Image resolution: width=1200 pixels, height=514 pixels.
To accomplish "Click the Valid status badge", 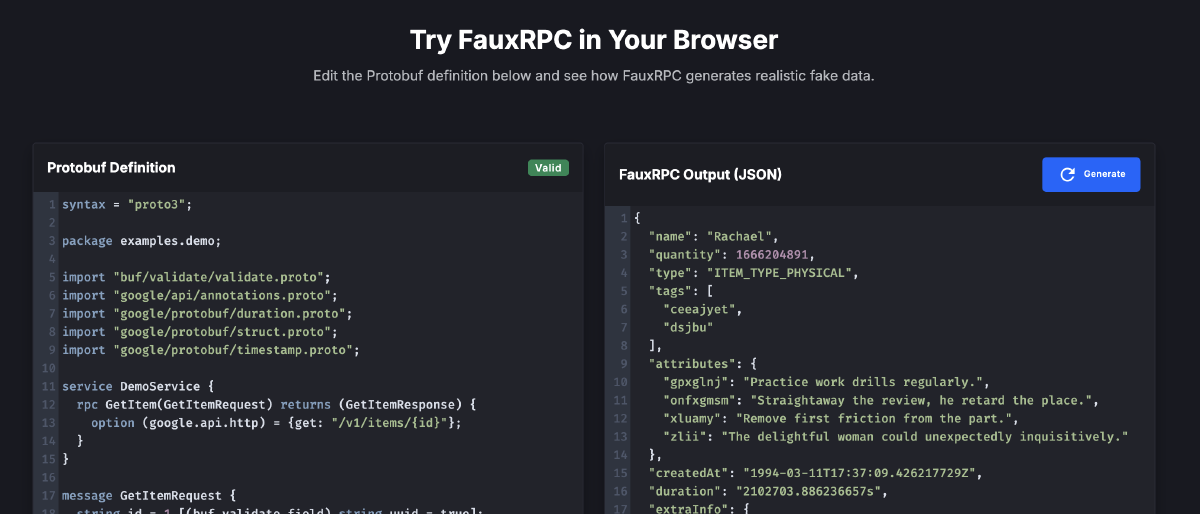I will click(x=548, y=168).
